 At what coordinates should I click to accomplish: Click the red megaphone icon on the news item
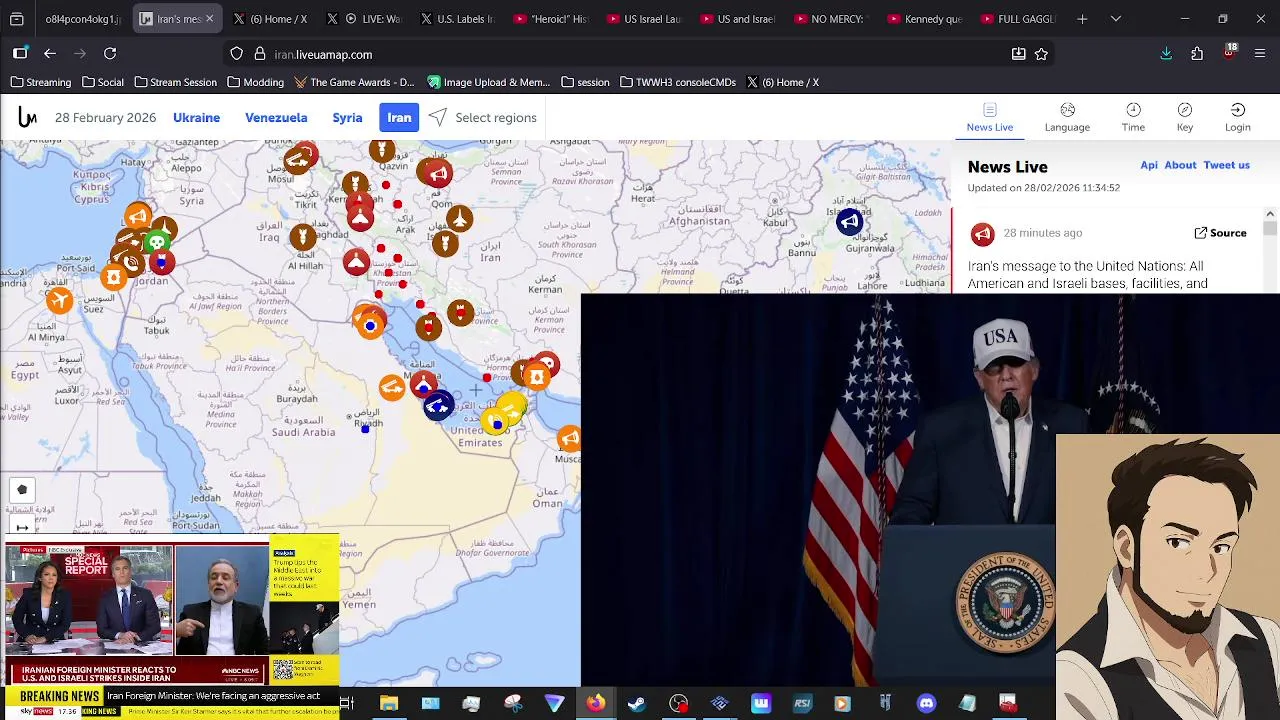982,233
